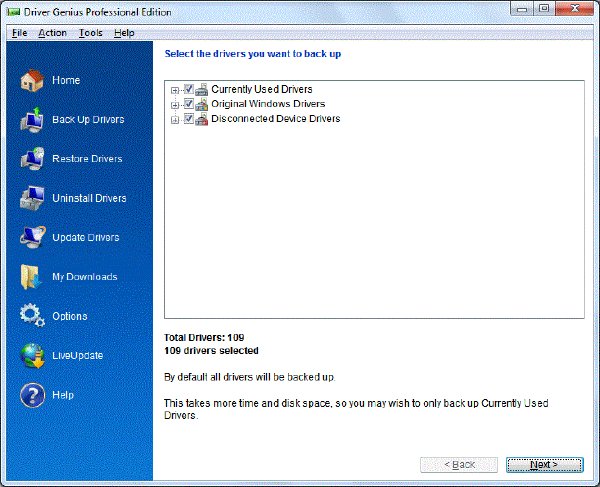Click the Update Drivers icon
600x487 pixels.
(33, 237)
